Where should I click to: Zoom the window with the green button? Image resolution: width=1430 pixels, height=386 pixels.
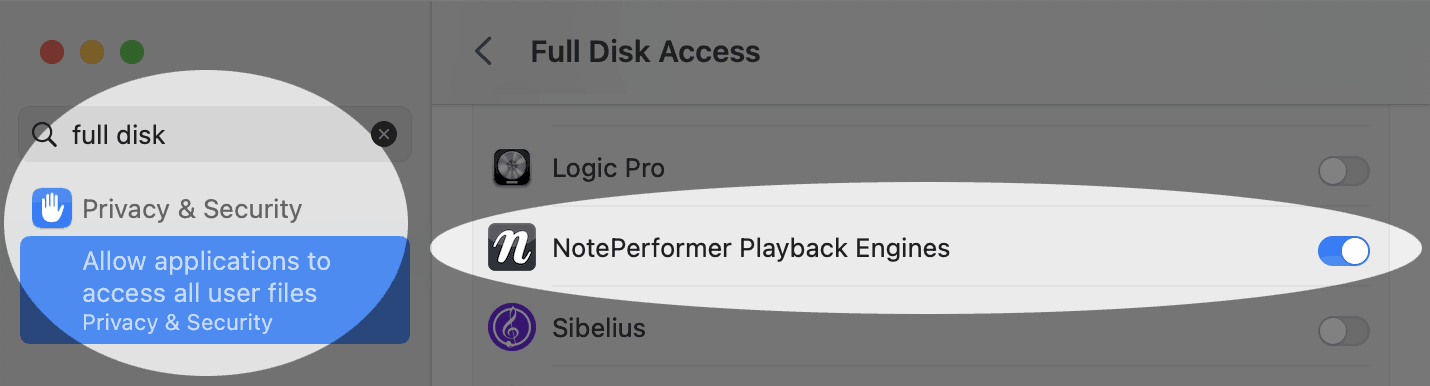[131, 51]
